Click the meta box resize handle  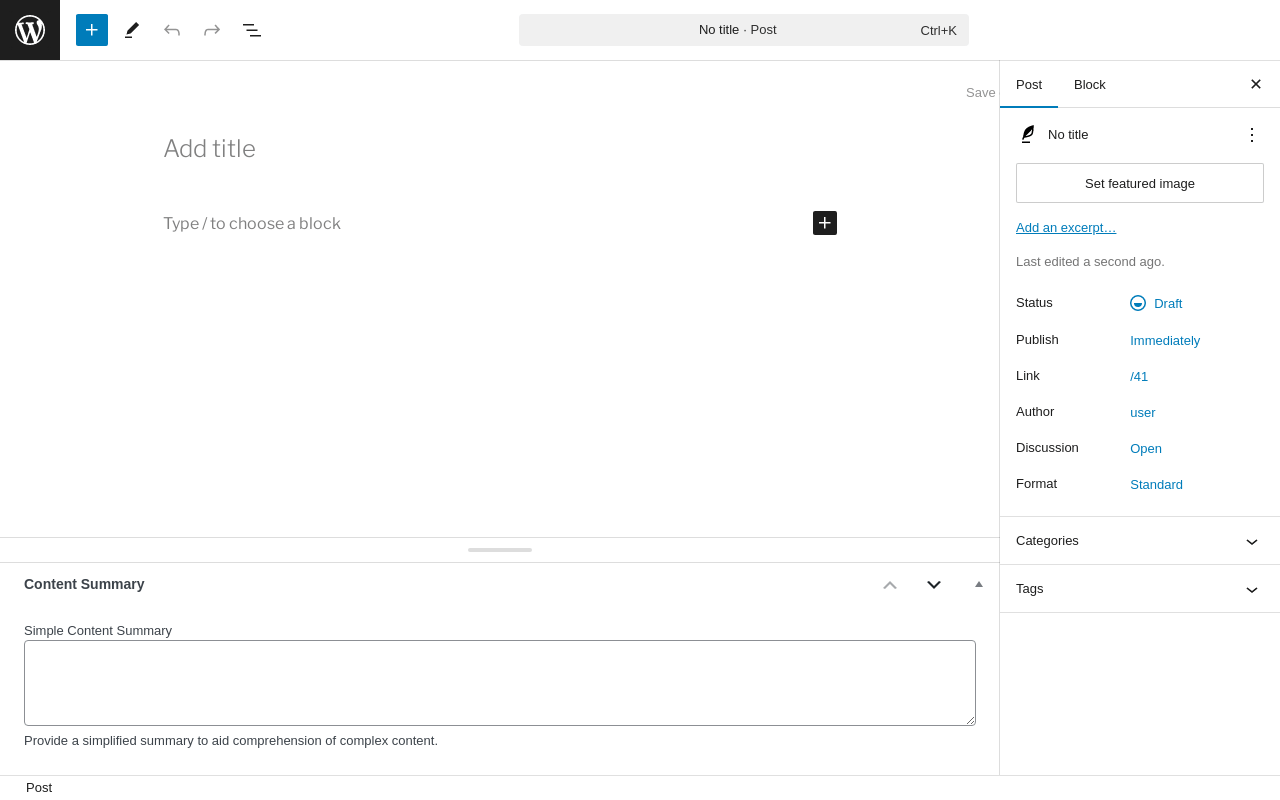500,550
